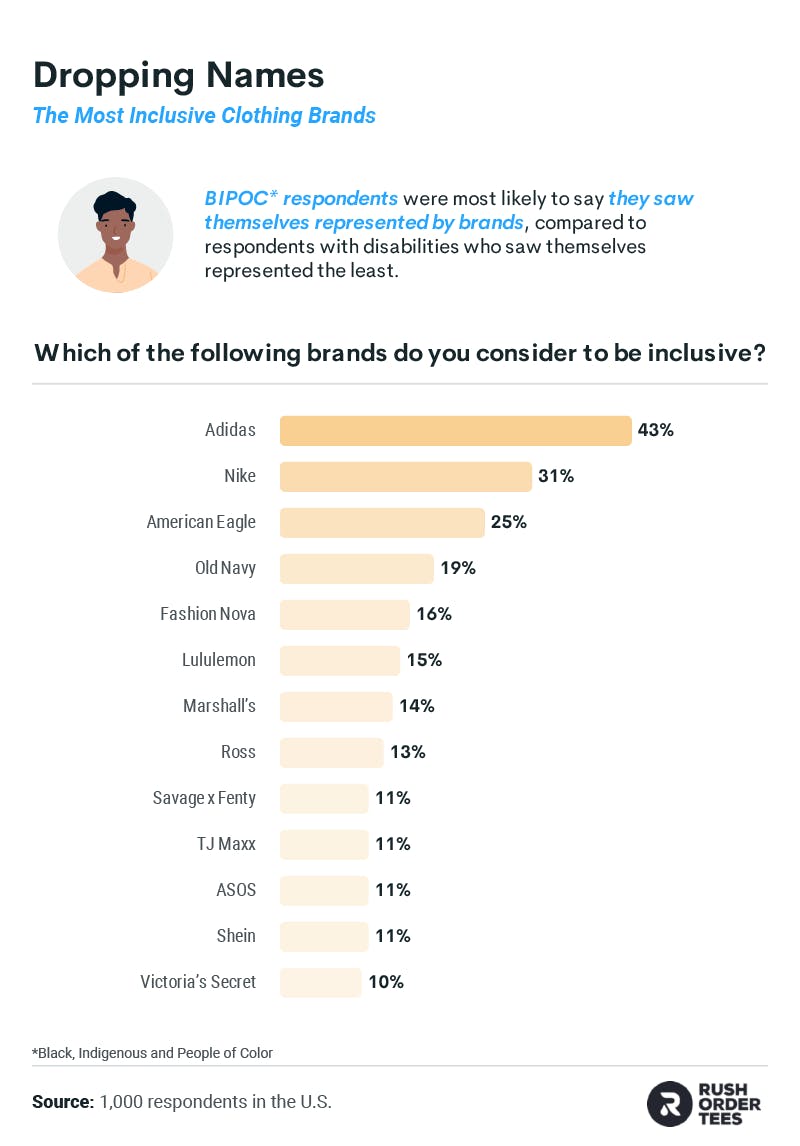Click The Most Inclusive Clothing Brands subtitle
The height and width of the screenshot is (1146, 800).
pos(204,115)
